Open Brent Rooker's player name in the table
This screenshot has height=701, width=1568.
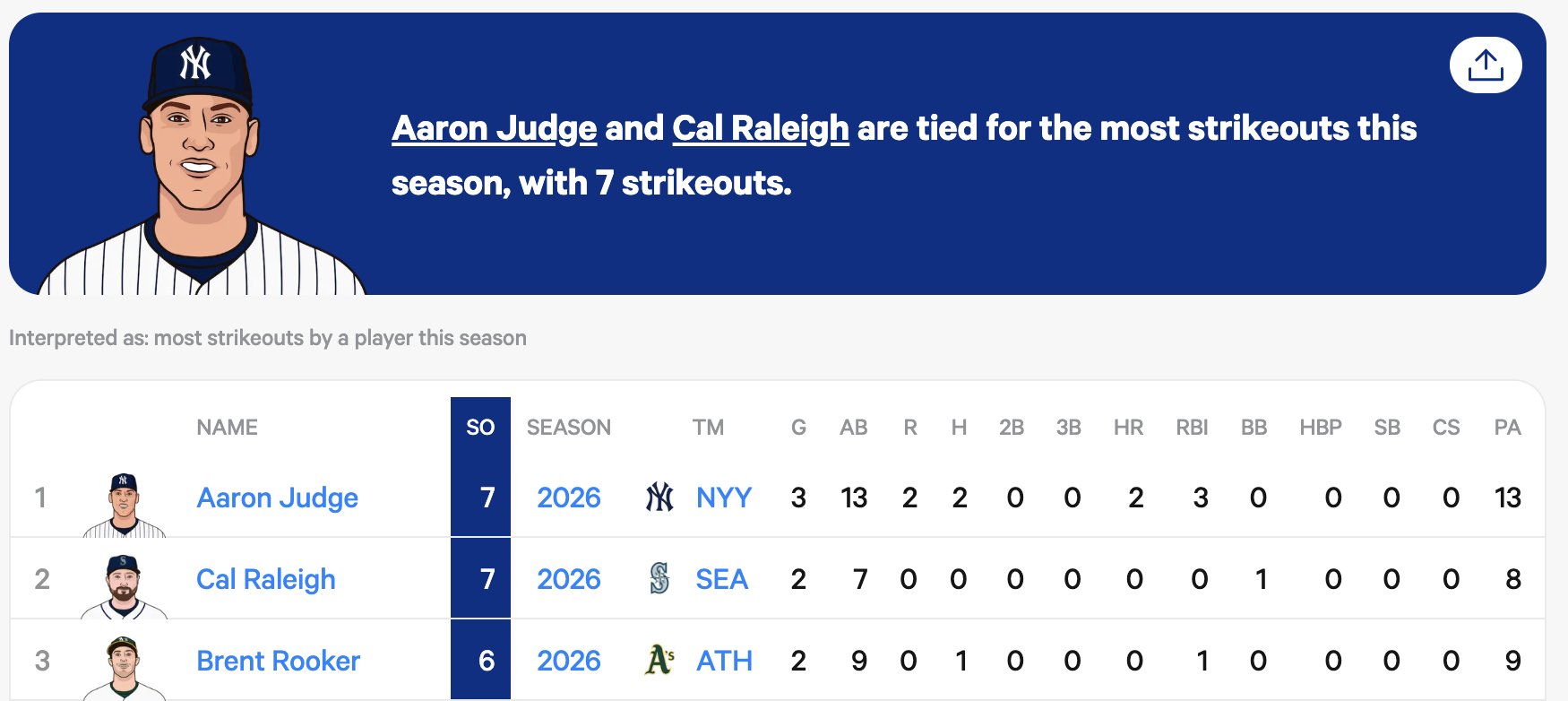click(x=278, y=661)
